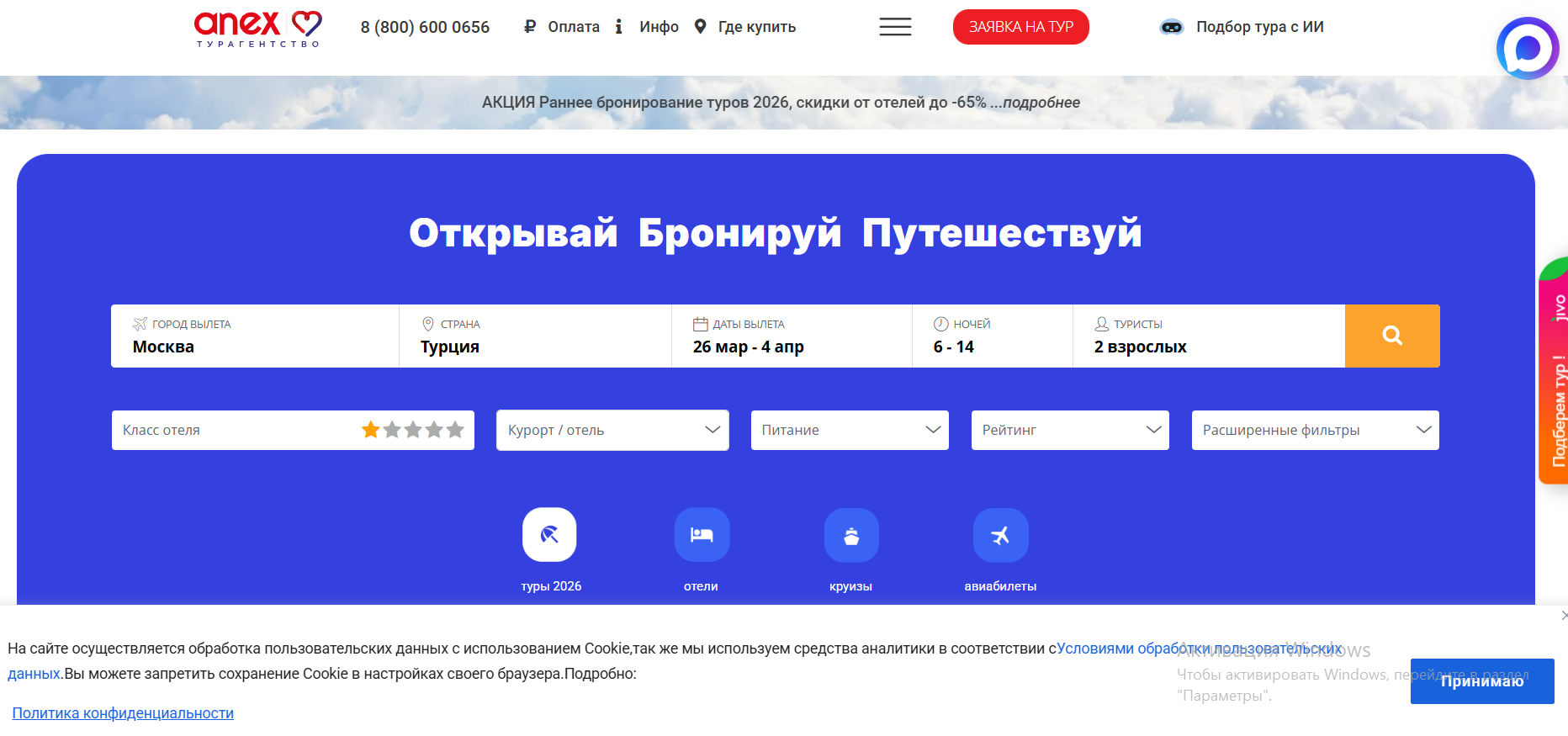Click the orange search magnifier button

[x=1392, y=336]
